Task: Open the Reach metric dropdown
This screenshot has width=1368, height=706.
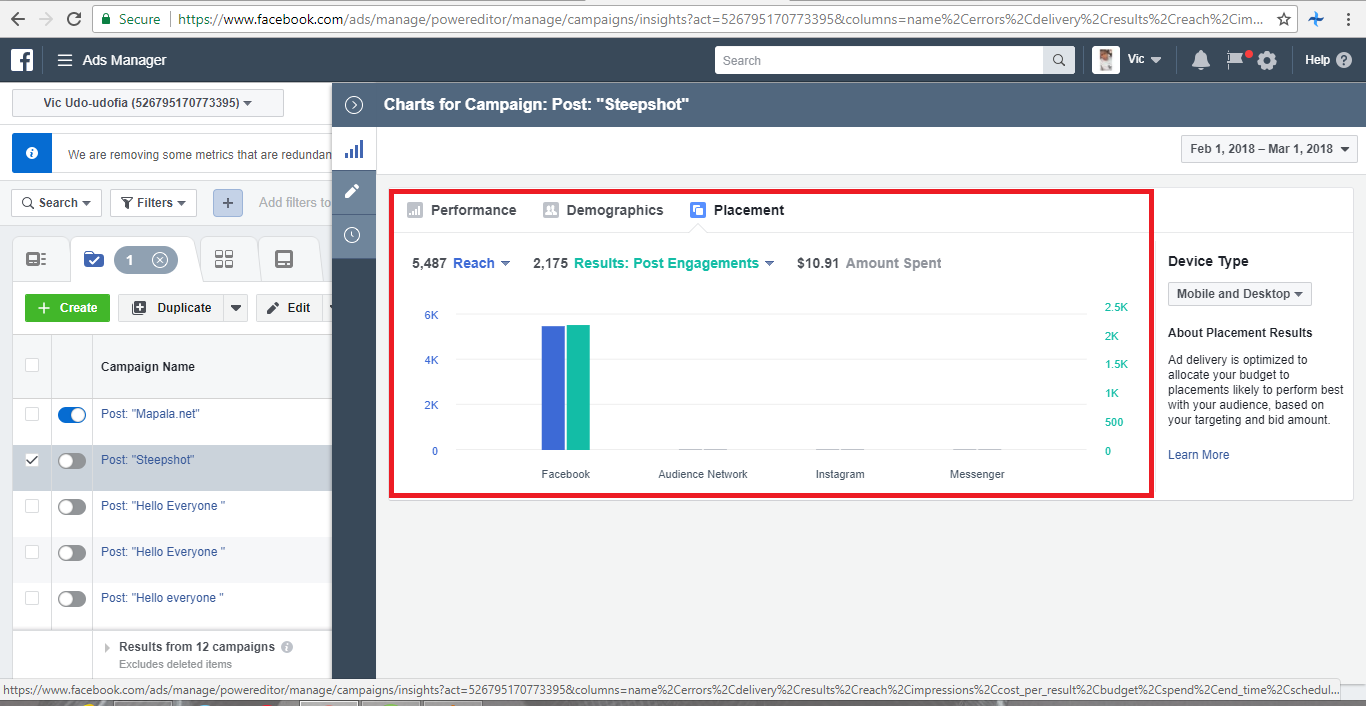Action: click(482, 263)
